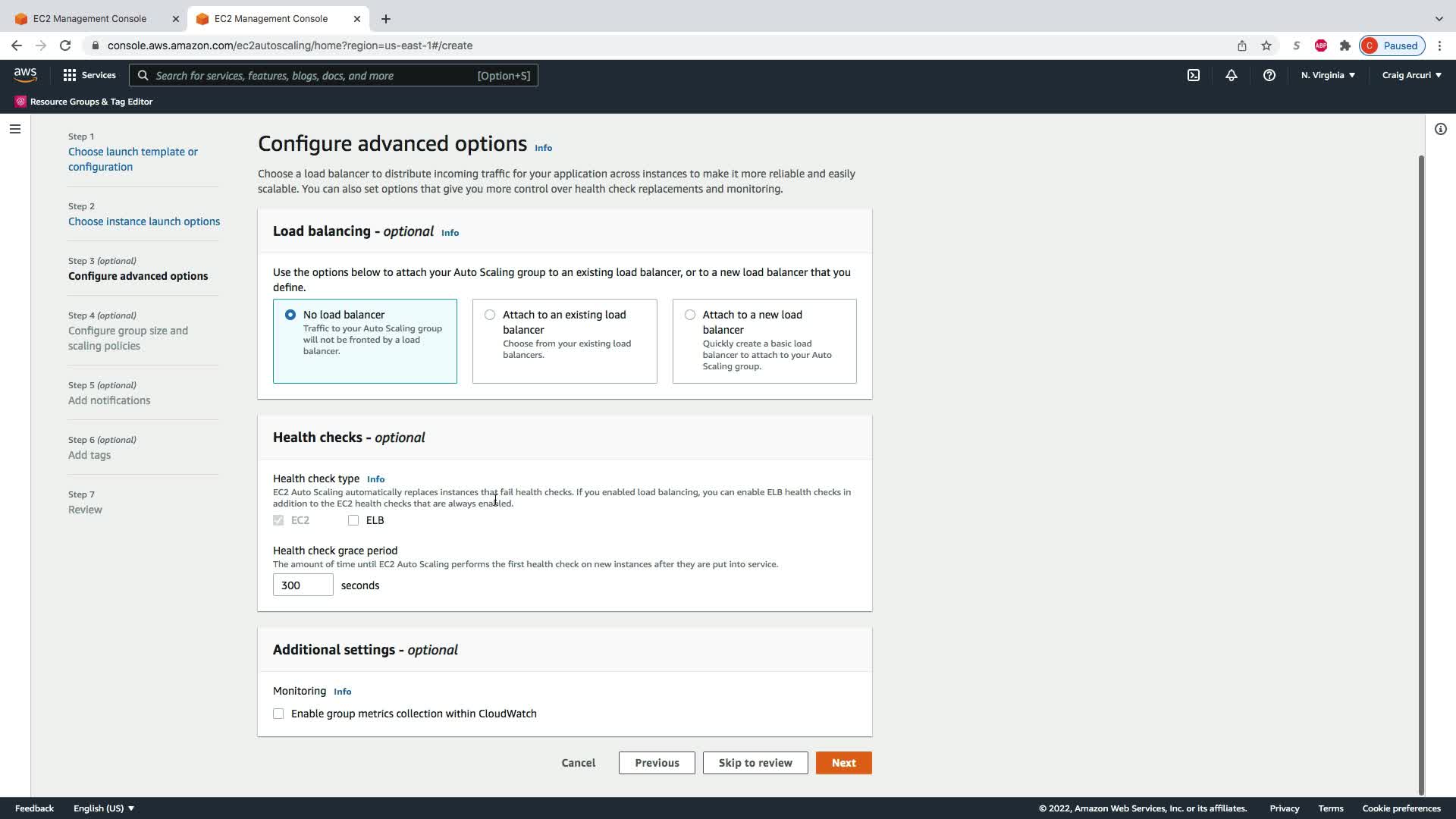Viewport: 1456px width, 819px height.
Task: Open the info panel icon at right
Action: (x=1440, y=129)
